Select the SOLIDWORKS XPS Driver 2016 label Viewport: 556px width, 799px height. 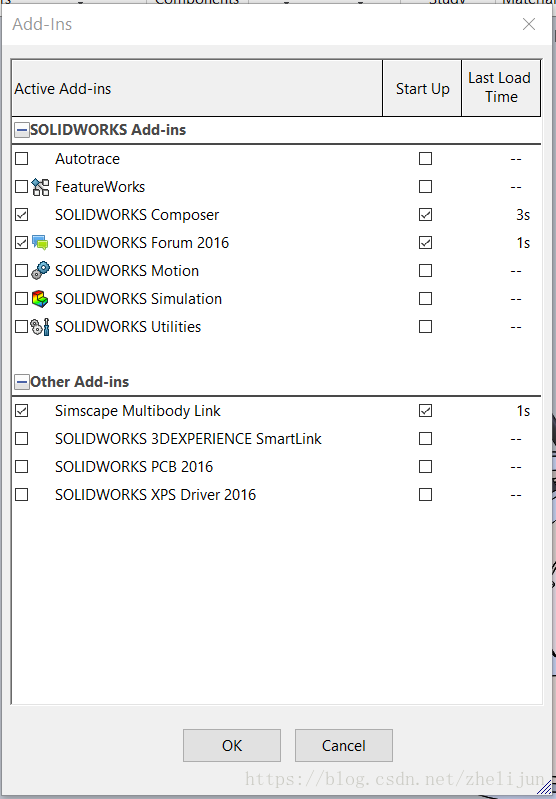(155, 495)
